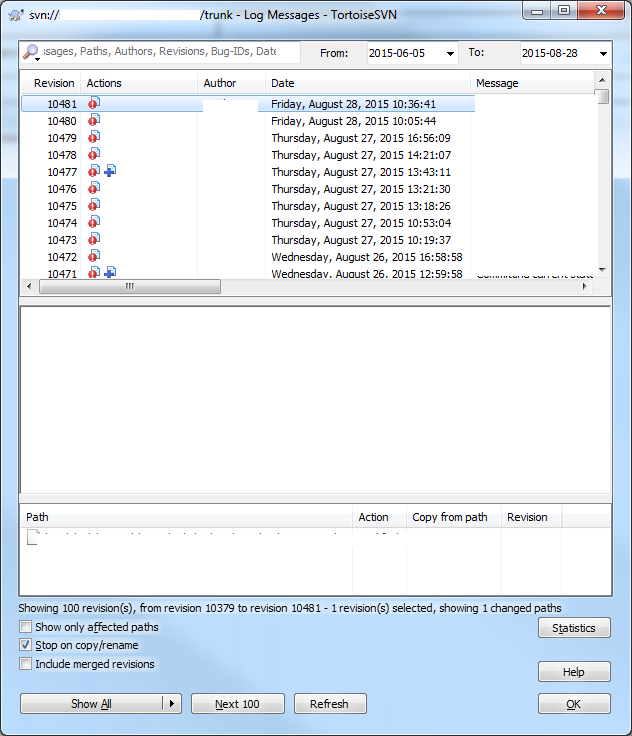Click the Show All button
This screenshot has width=632, height=736.
pyautogui.click(x=92, y=704)
